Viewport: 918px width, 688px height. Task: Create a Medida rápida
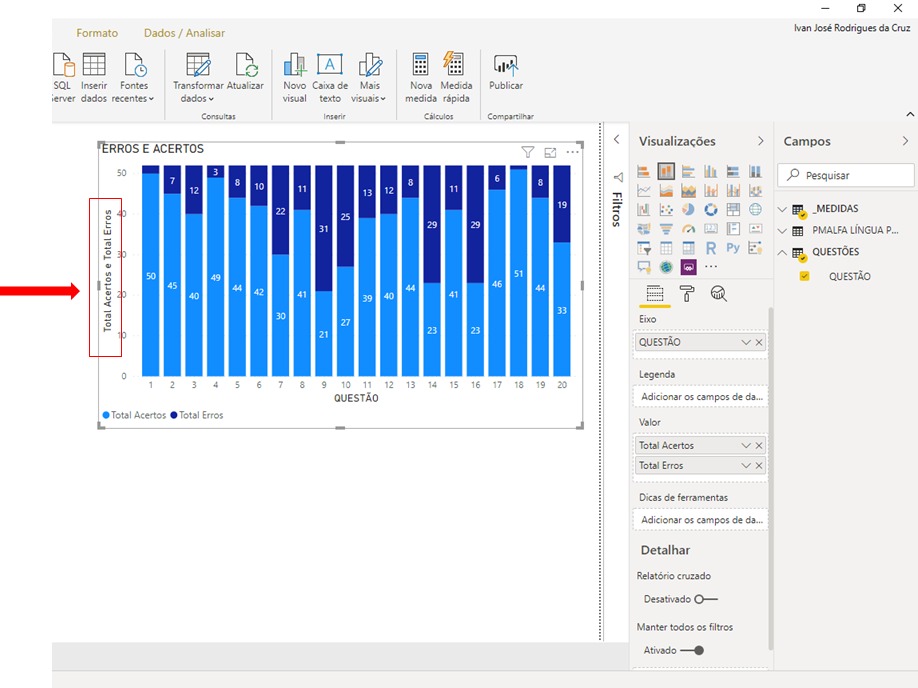pyautogui.click(x=456, y=78)
